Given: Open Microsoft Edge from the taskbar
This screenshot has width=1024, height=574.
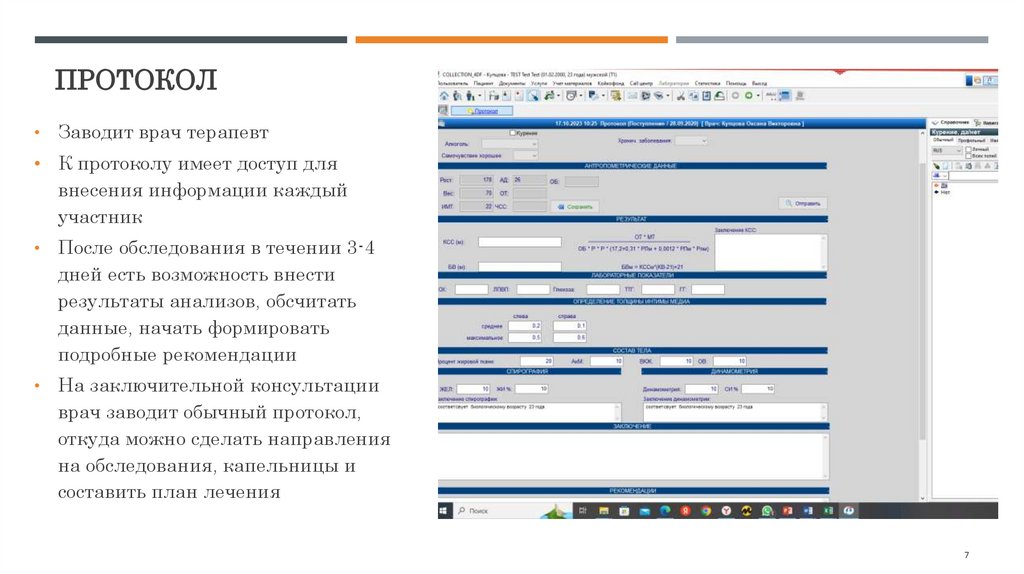Looking at the screenshot, I should 665,511.
